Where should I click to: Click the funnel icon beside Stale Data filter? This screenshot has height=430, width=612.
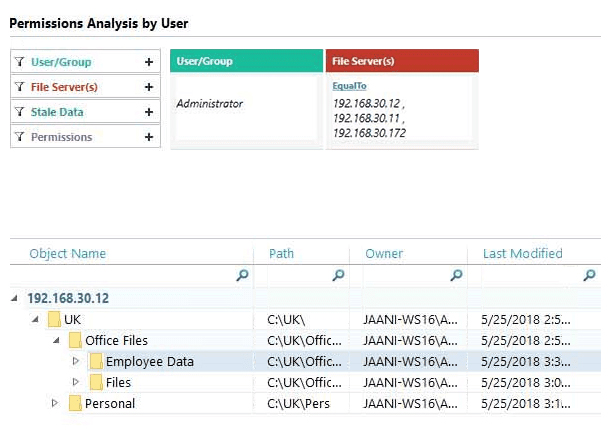[x=20, y=112]
